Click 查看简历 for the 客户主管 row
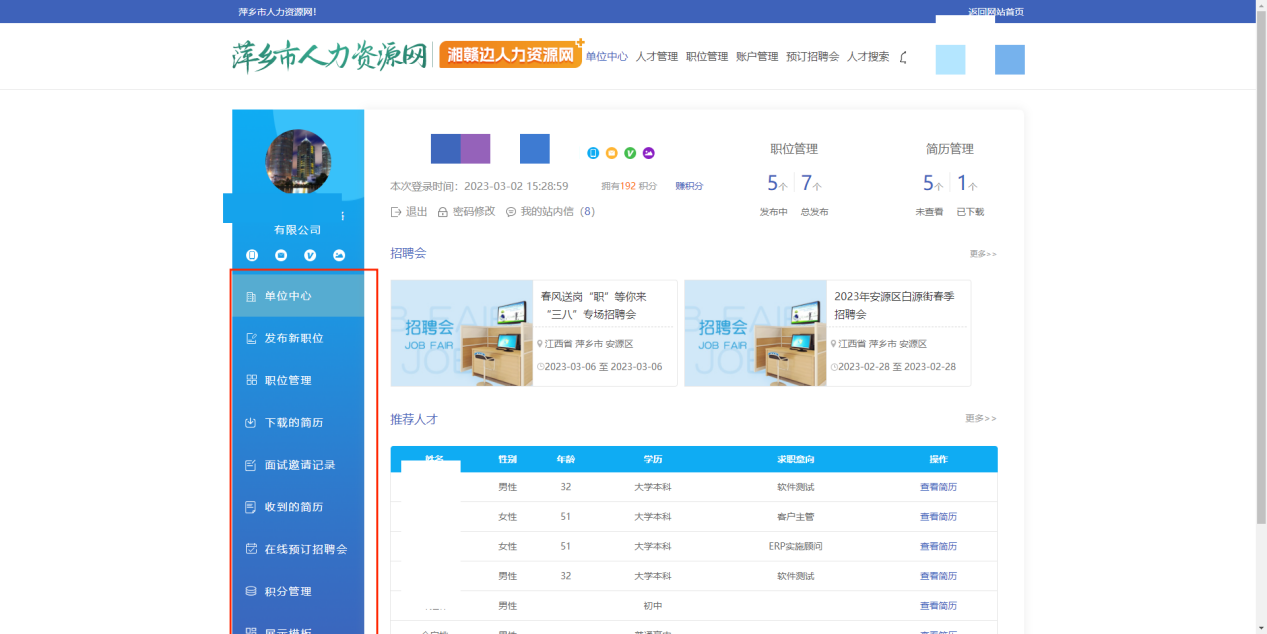Screen dimensions: 1267x634 tap(938, 517)
